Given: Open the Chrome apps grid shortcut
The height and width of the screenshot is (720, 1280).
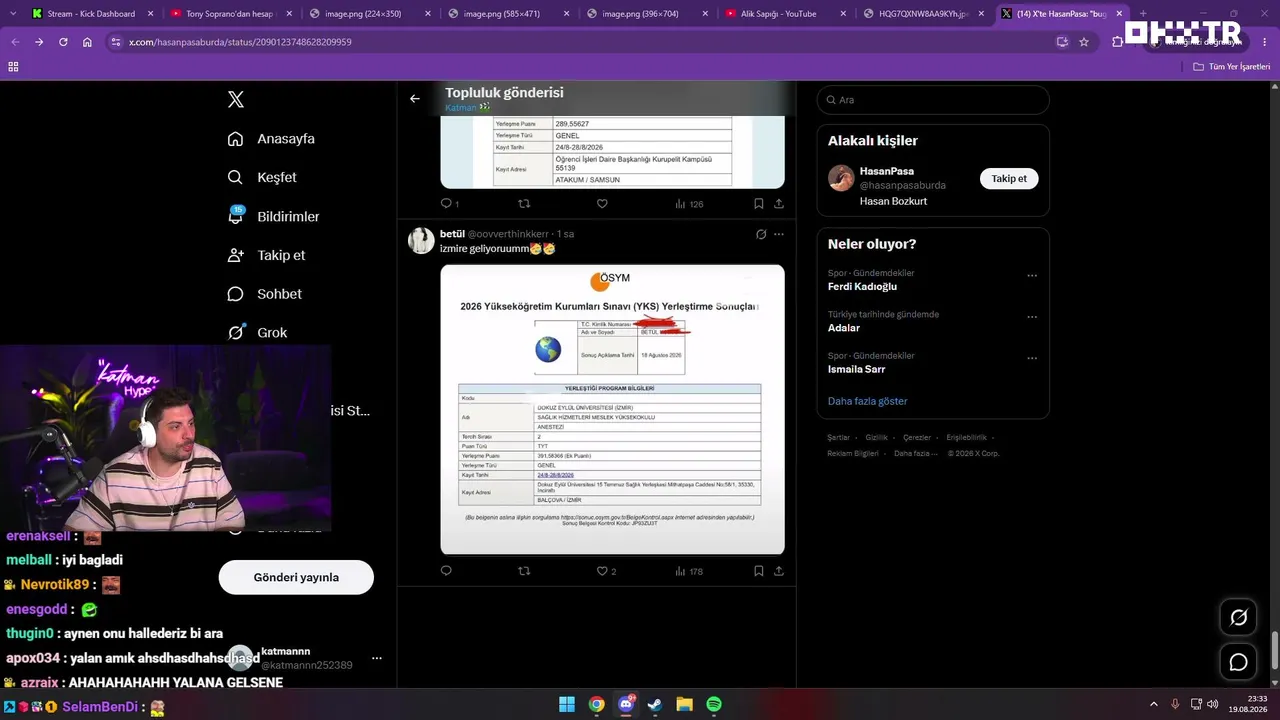Looking at the screenshot, I should [x=13, y=66].
